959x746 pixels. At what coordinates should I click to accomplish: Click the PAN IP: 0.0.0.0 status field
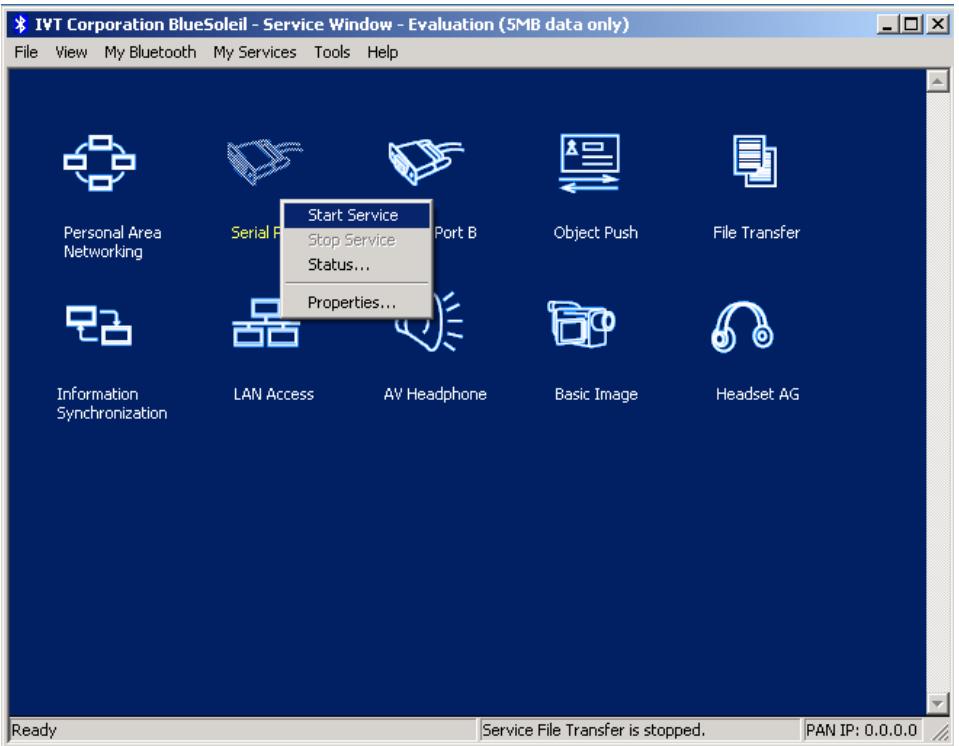861,730
